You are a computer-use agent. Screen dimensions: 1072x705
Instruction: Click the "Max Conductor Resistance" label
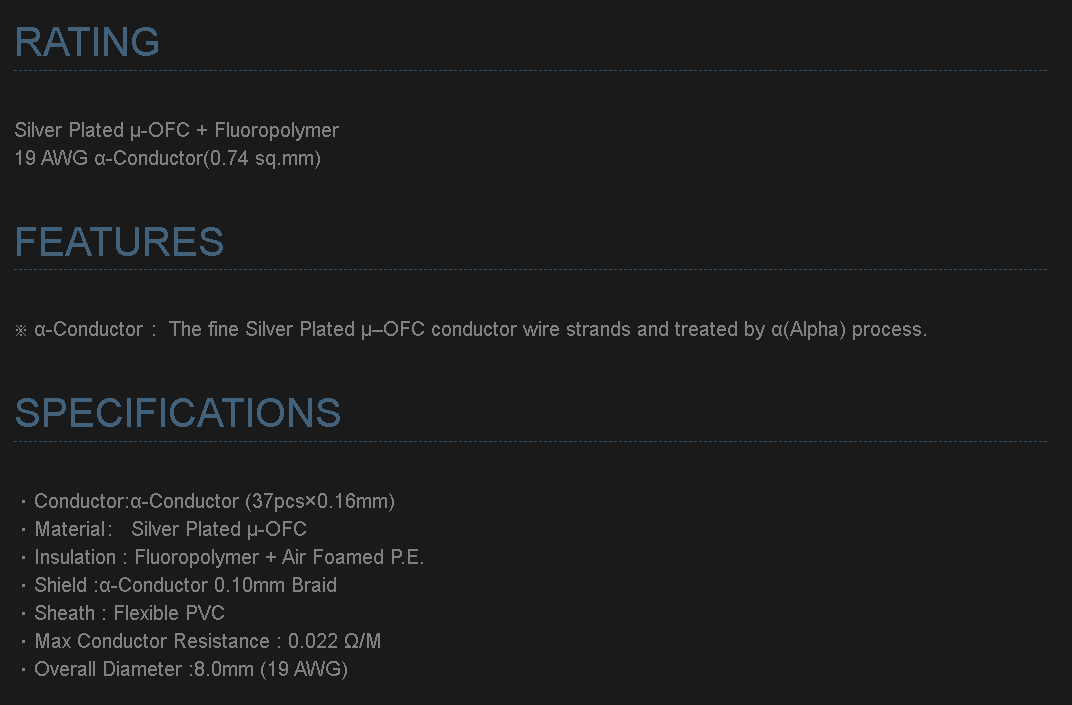pos(152,641)
